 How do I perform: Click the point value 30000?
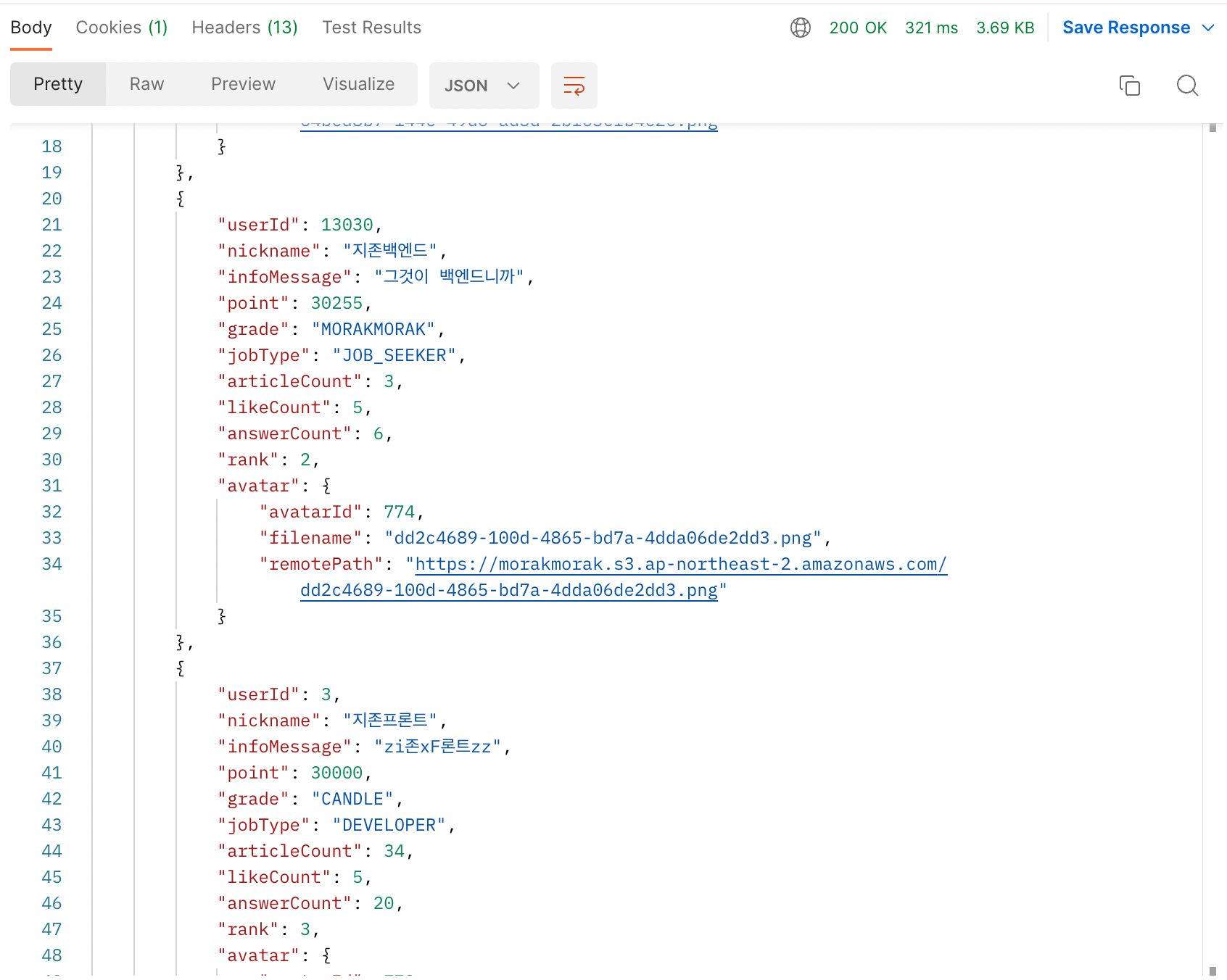point(336,773)
